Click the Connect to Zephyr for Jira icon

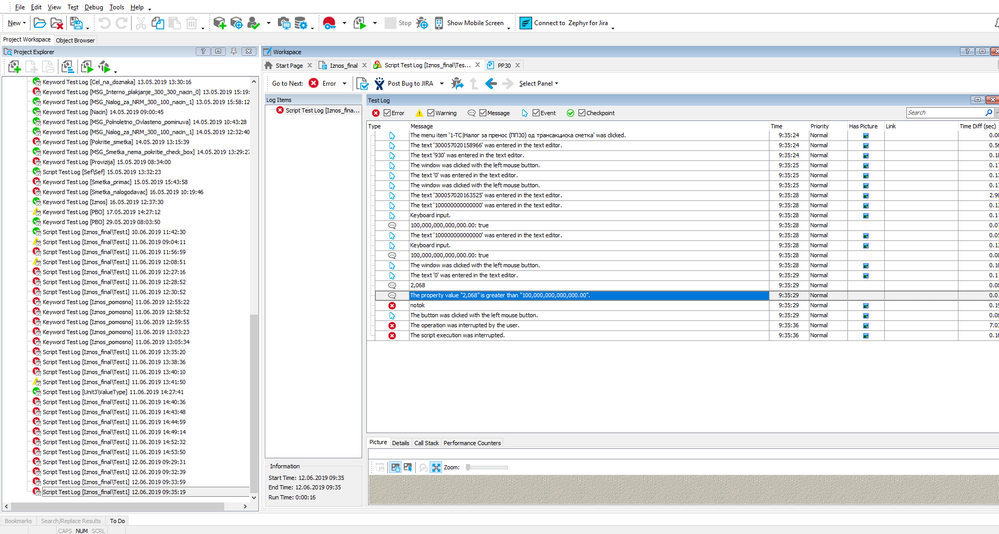pyautogui.click(x=526, y=23)
